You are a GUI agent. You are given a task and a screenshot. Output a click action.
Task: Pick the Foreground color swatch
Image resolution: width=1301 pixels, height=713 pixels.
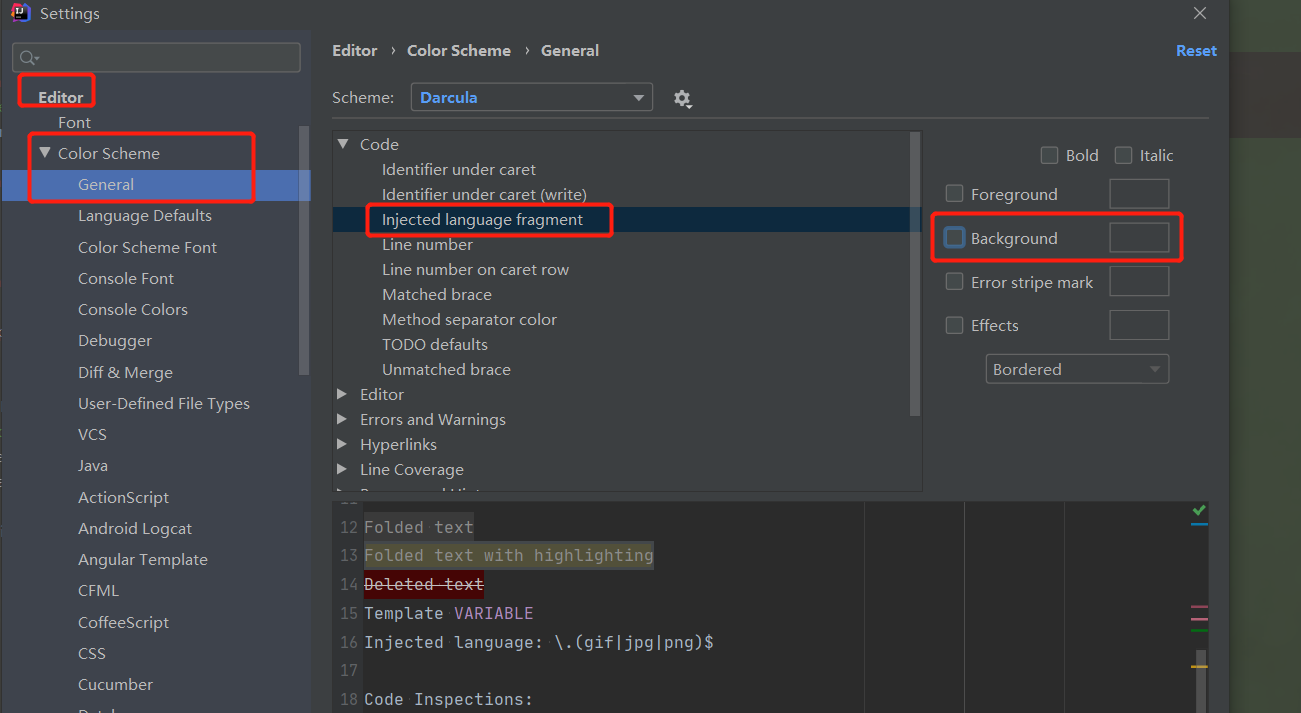1139,194
